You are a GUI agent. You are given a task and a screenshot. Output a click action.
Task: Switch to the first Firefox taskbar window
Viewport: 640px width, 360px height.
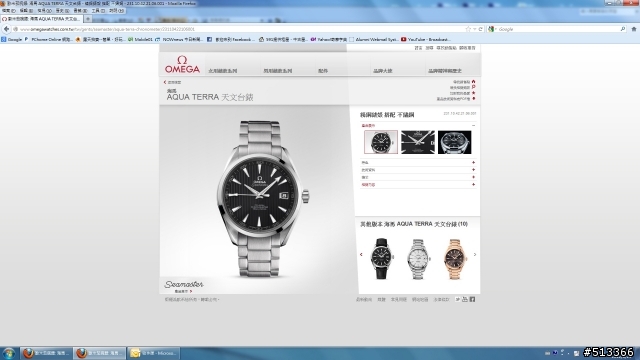coord(46,353)
